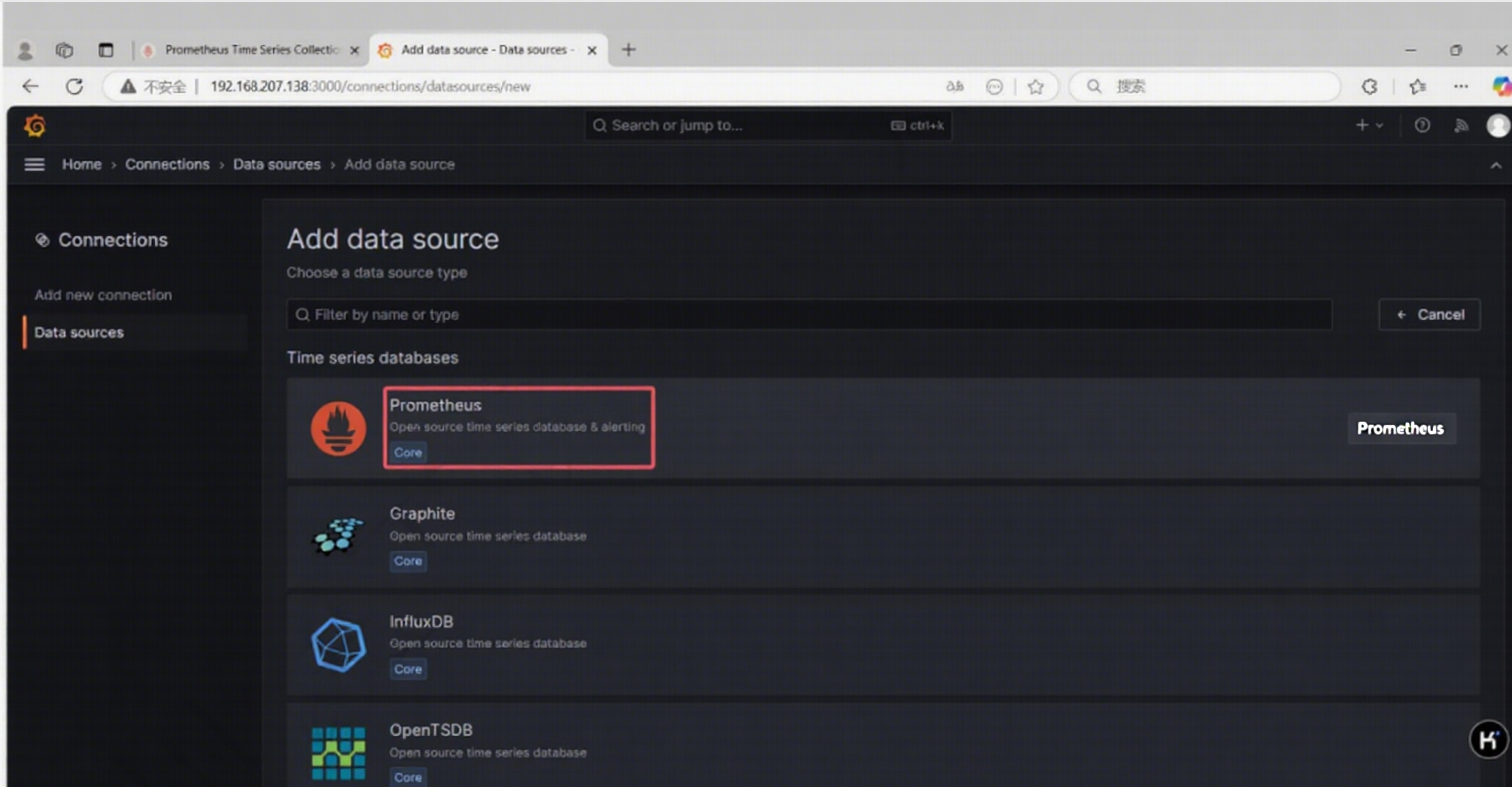Screen dimensions: 1512x787
Task: Toggle the vertical tabs icon
Action: [x=105, y=50]
